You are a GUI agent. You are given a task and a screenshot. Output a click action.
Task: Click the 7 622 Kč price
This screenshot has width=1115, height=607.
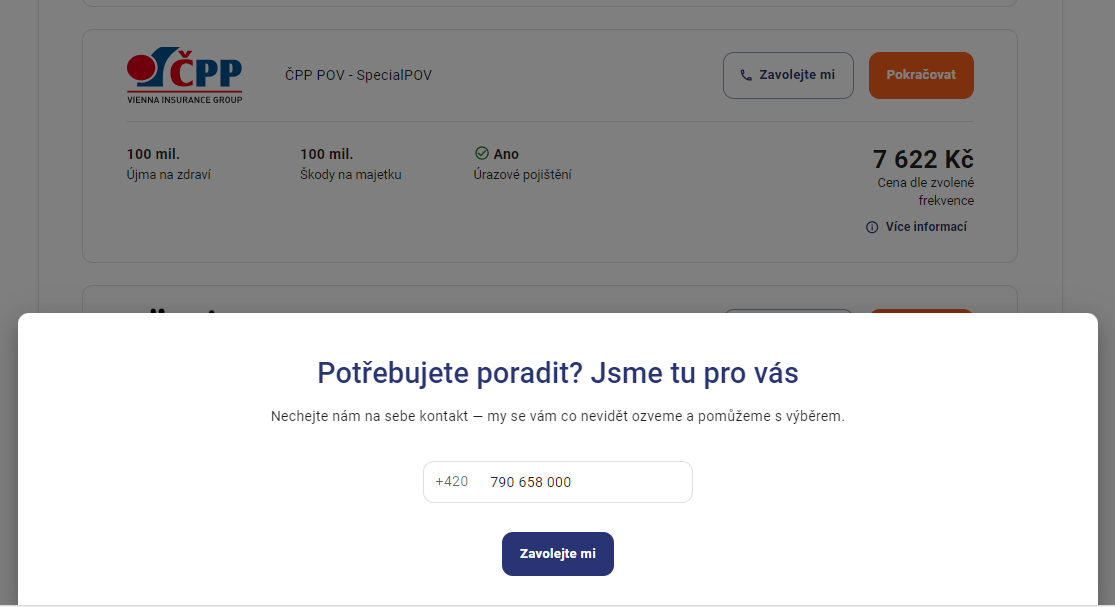[923, 159]
